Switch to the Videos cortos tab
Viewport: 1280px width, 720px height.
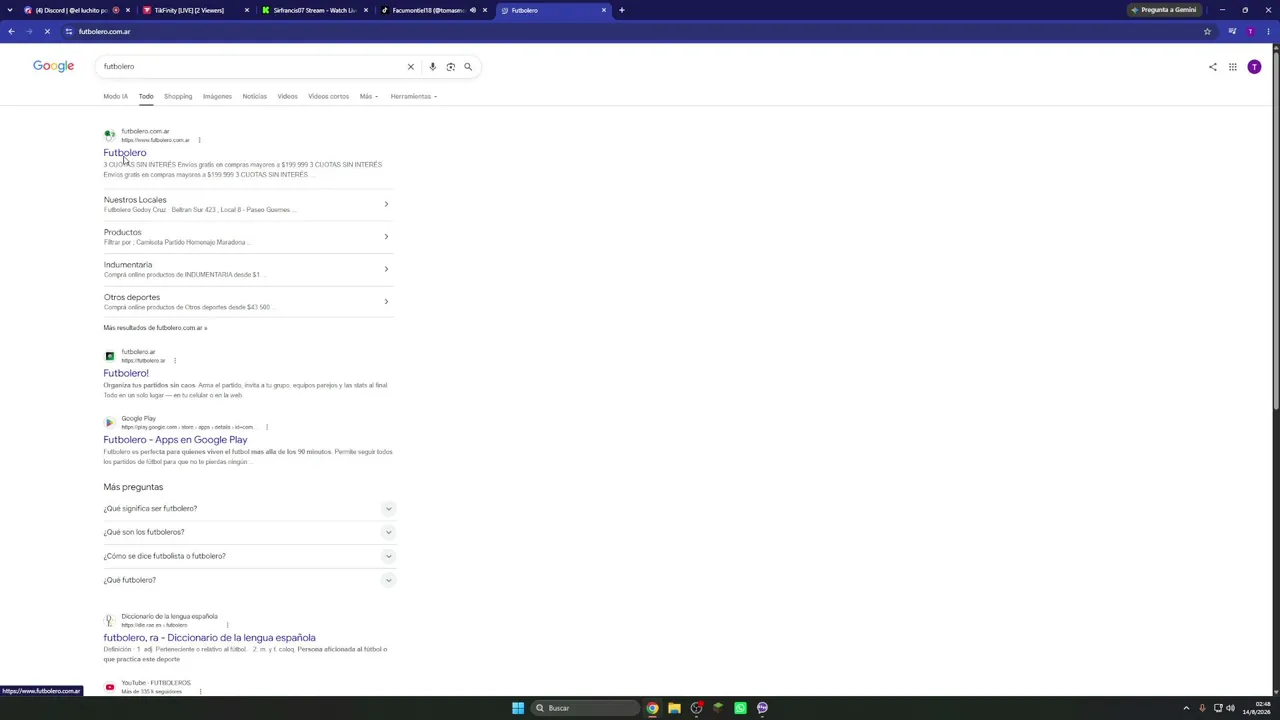coord(328,96)
